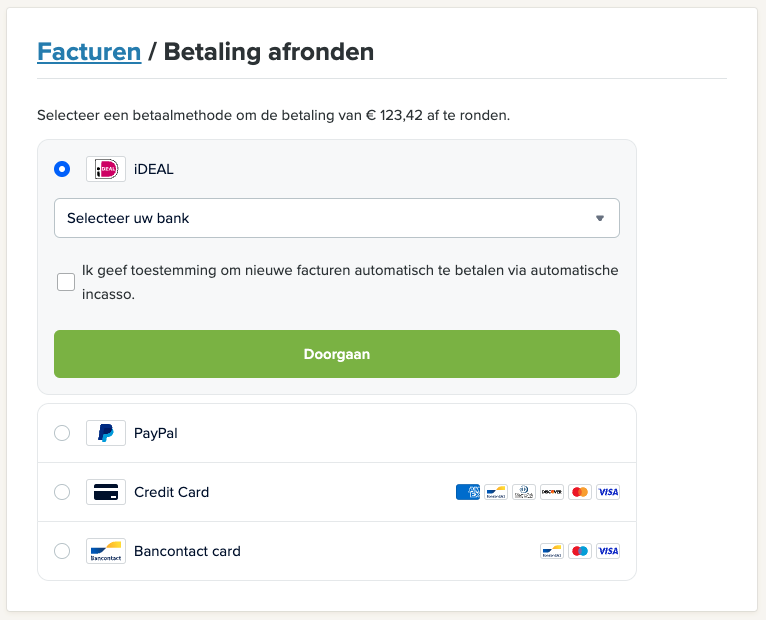Choose the PayPal radio button

coord(62,433)
